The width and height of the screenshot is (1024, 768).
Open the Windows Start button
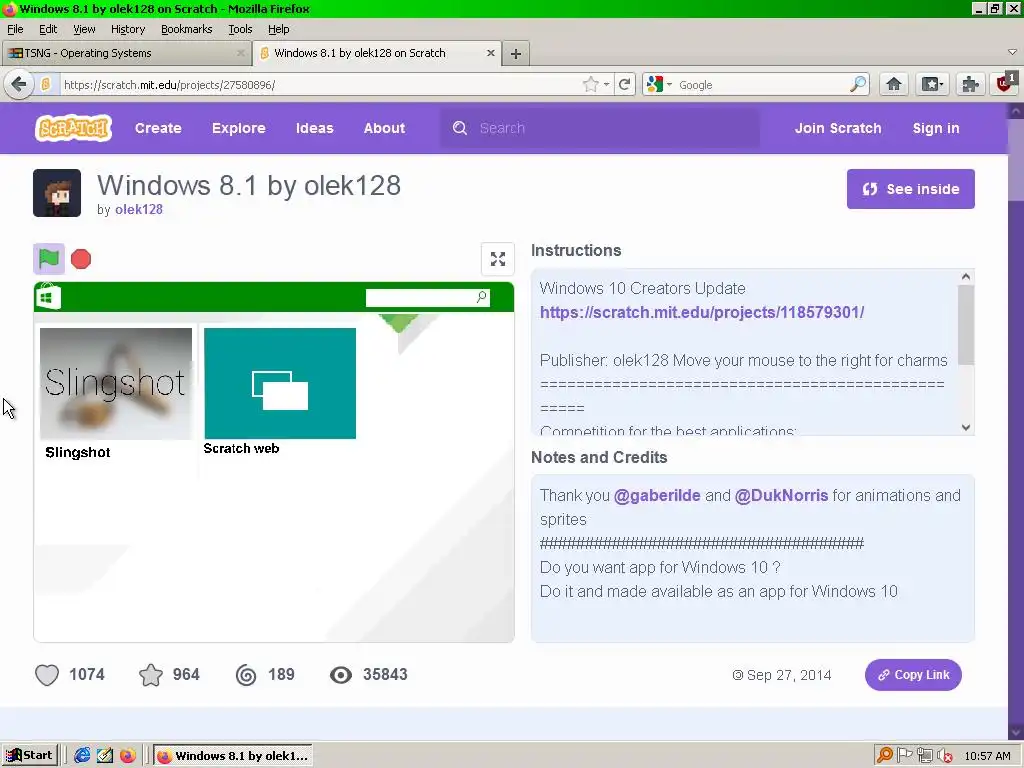[29, 756]
